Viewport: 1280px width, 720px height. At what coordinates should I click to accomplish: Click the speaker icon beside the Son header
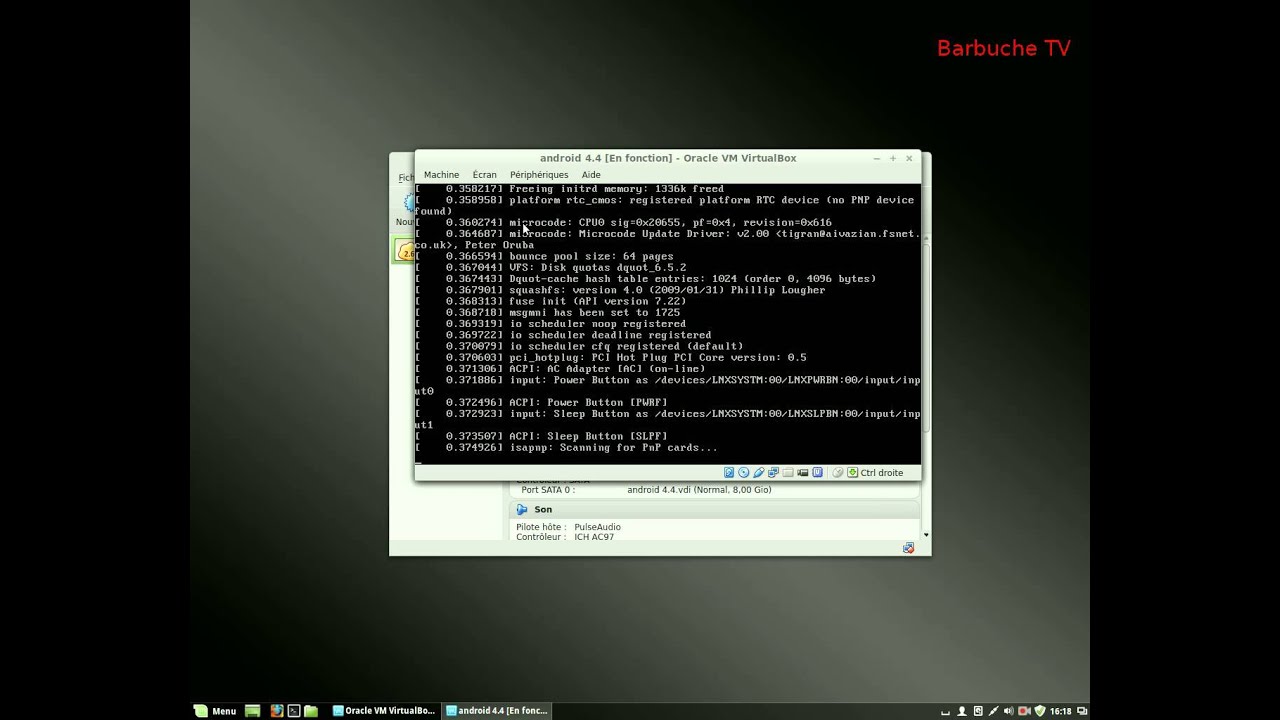(x=522, y=509)
